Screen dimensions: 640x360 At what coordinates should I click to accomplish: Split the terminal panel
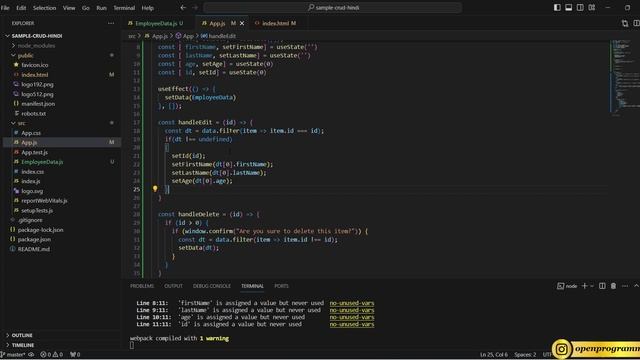tap(602, 286)
